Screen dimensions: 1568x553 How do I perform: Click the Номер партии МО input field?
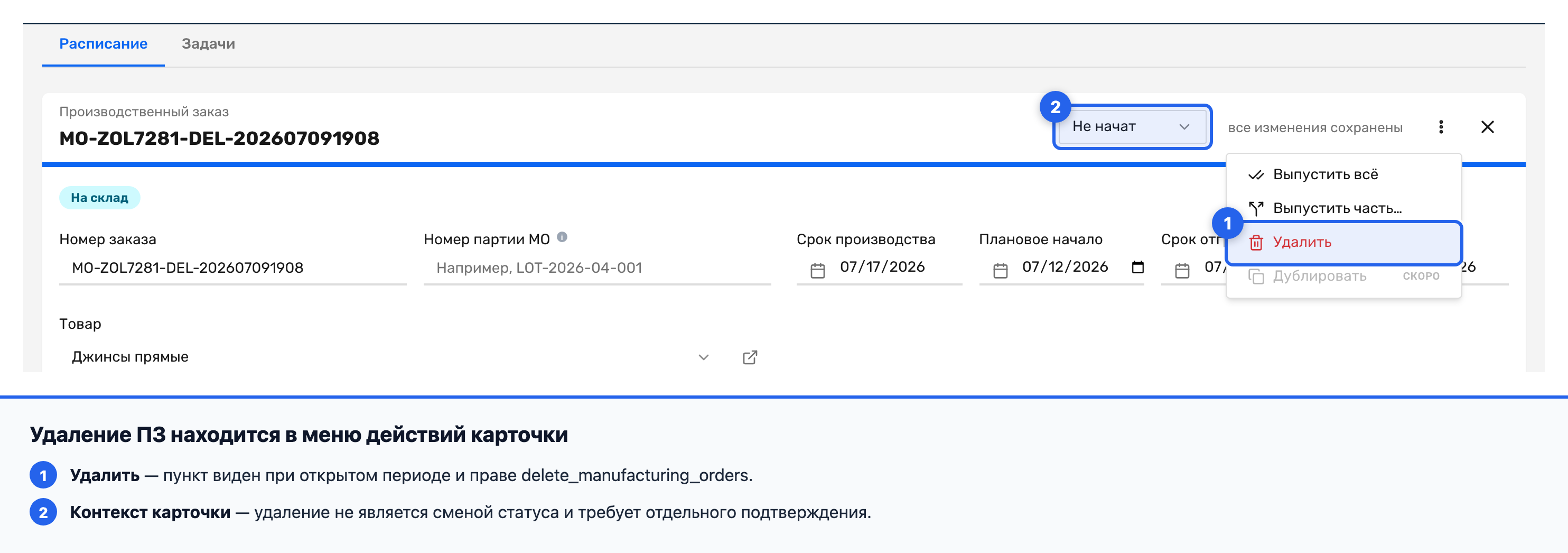pyautogui.click(x=597, y=268)
